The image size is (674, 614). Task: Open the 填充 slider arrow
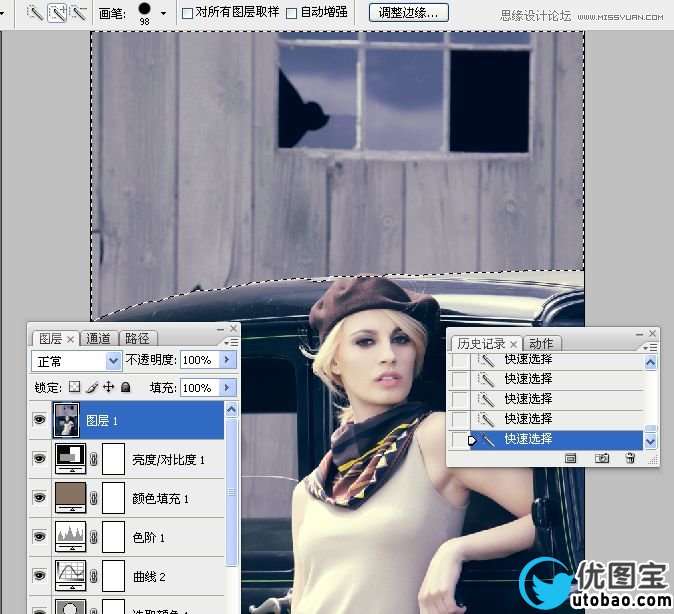click(228, 388)
